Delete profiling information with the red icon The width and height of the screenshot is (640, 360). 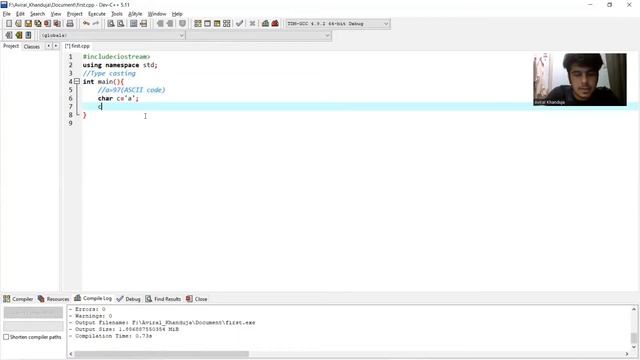point(275,24)
